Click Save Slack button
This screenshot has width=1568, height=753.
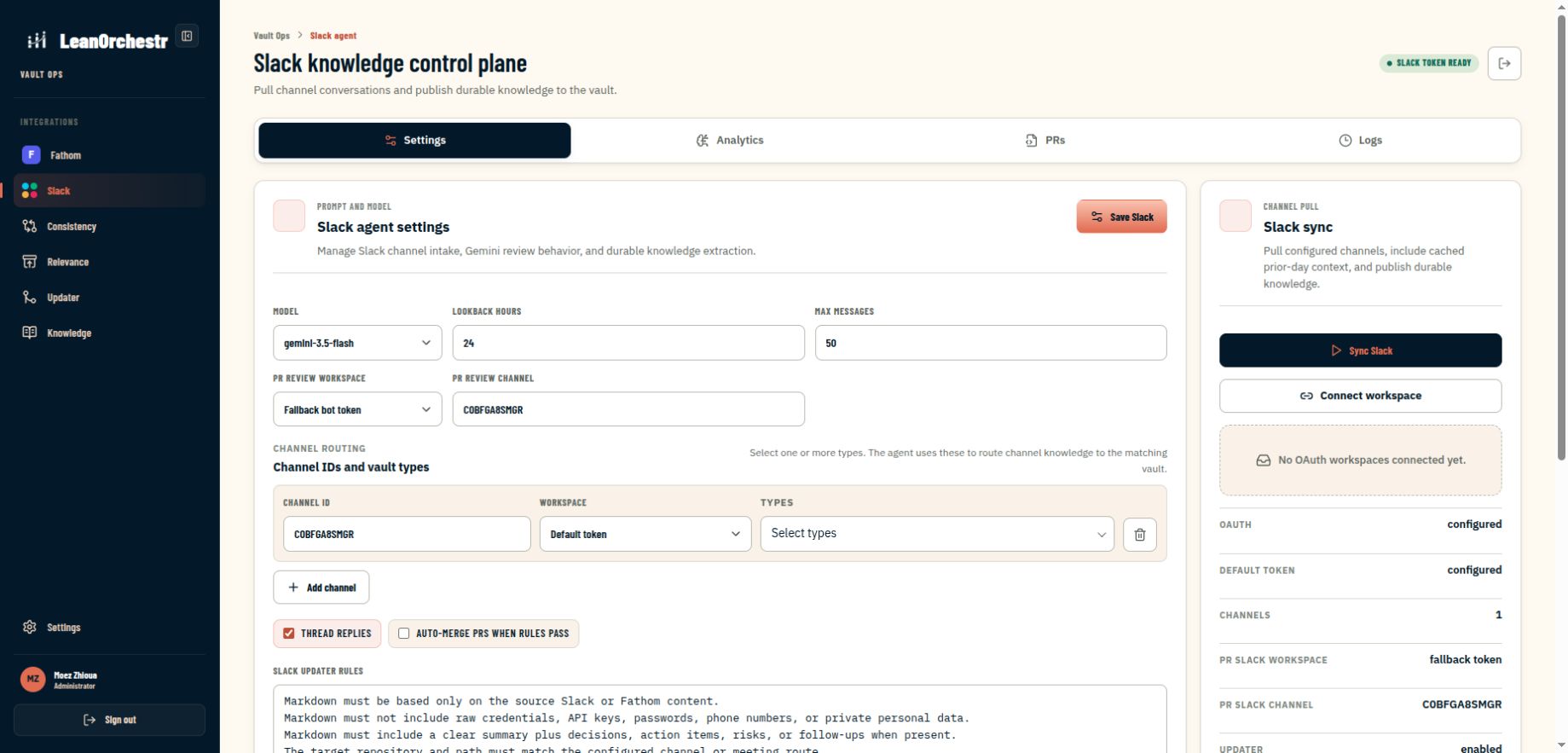pos(1121,217)
